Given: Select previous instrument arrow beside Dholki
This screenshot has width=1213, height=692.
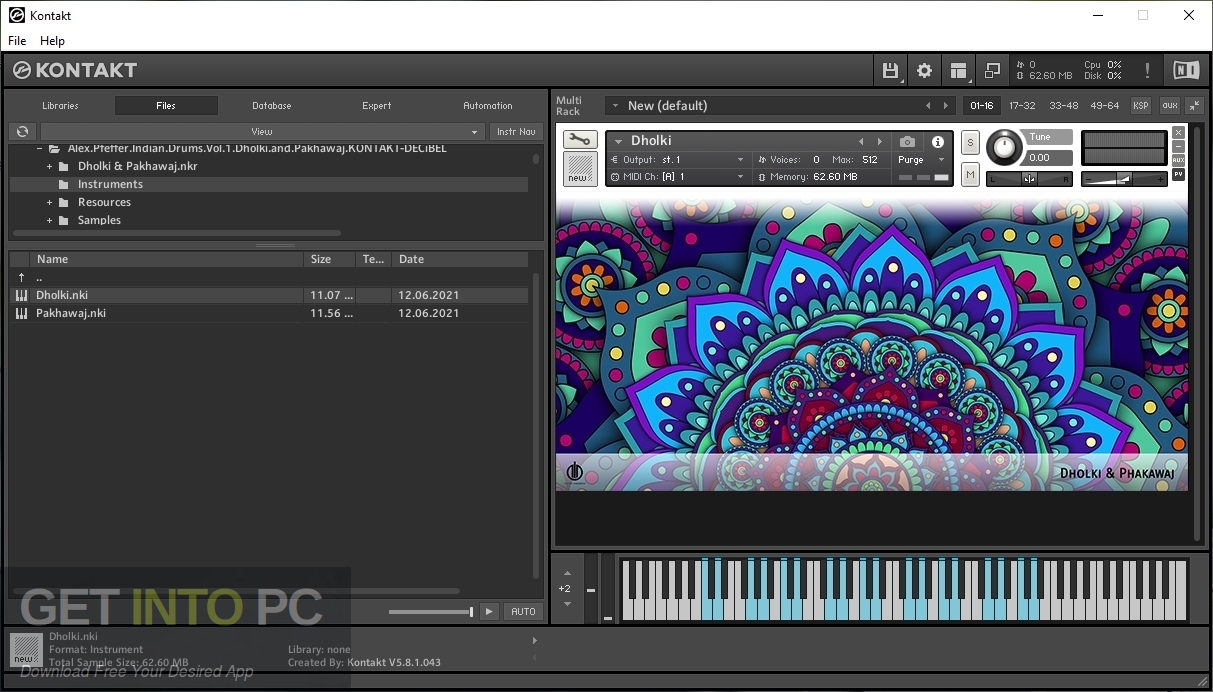Looking at the screenshot, I should [861, 142].
